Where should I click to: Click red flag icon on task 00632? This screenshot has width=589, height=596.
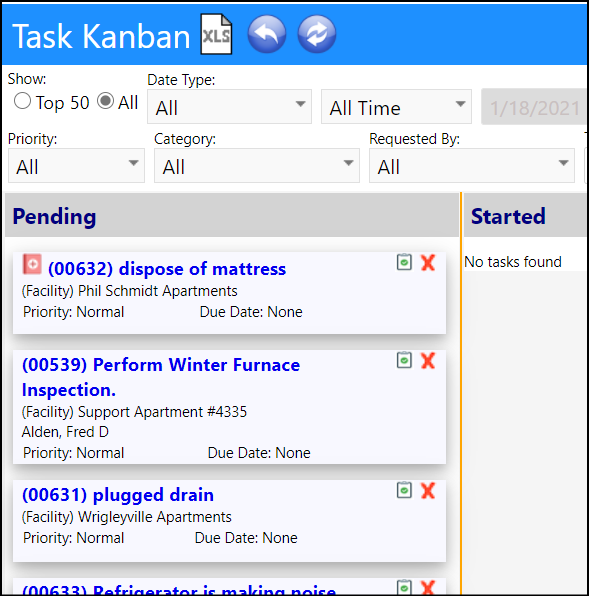(x=32, y=264)
